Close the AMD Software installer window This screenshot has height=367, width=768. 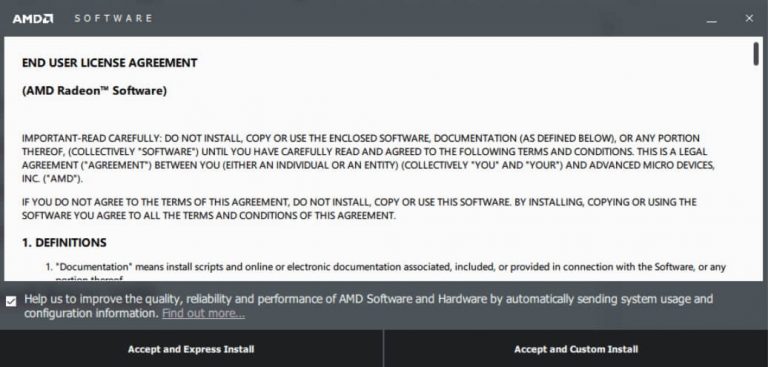click(x=749, y=18)
